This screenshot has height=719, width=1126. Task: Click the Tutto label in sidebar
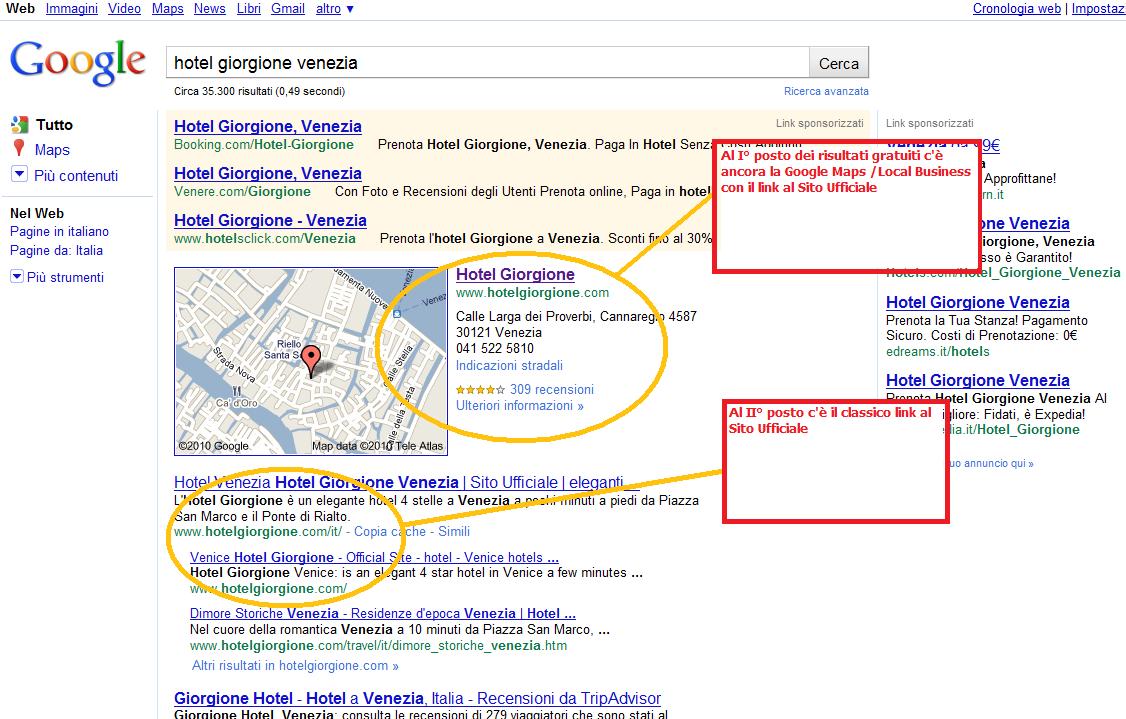click(55, 125)
